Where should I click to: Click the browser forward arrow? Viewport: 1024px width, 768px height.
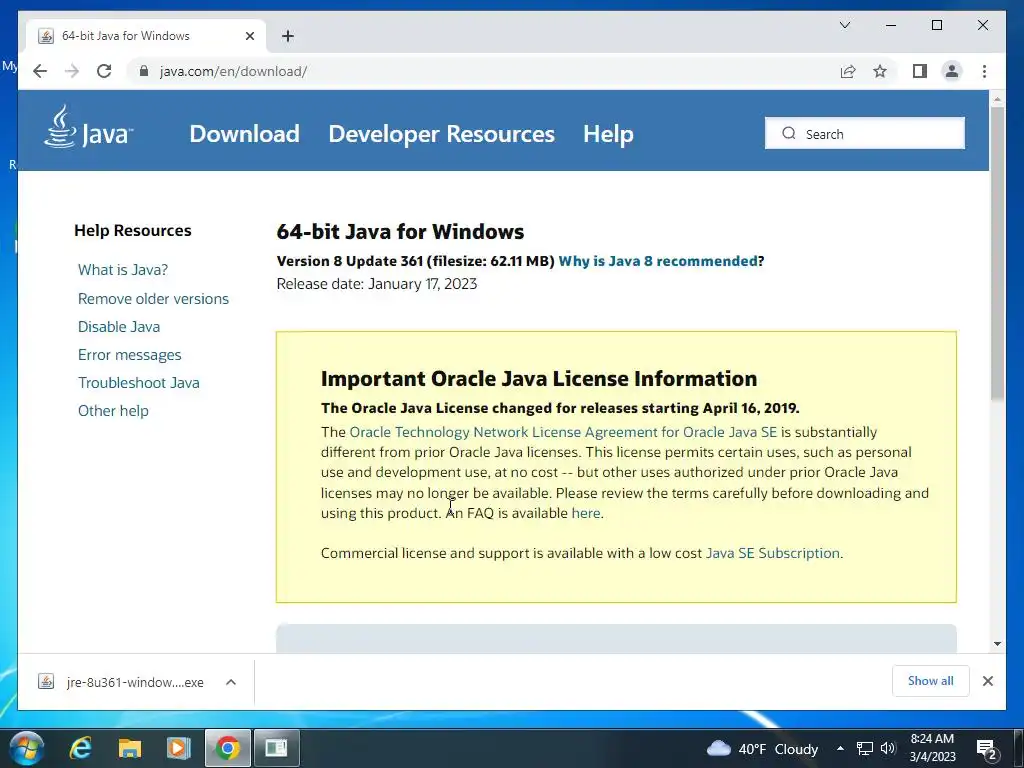click(72, 71)
